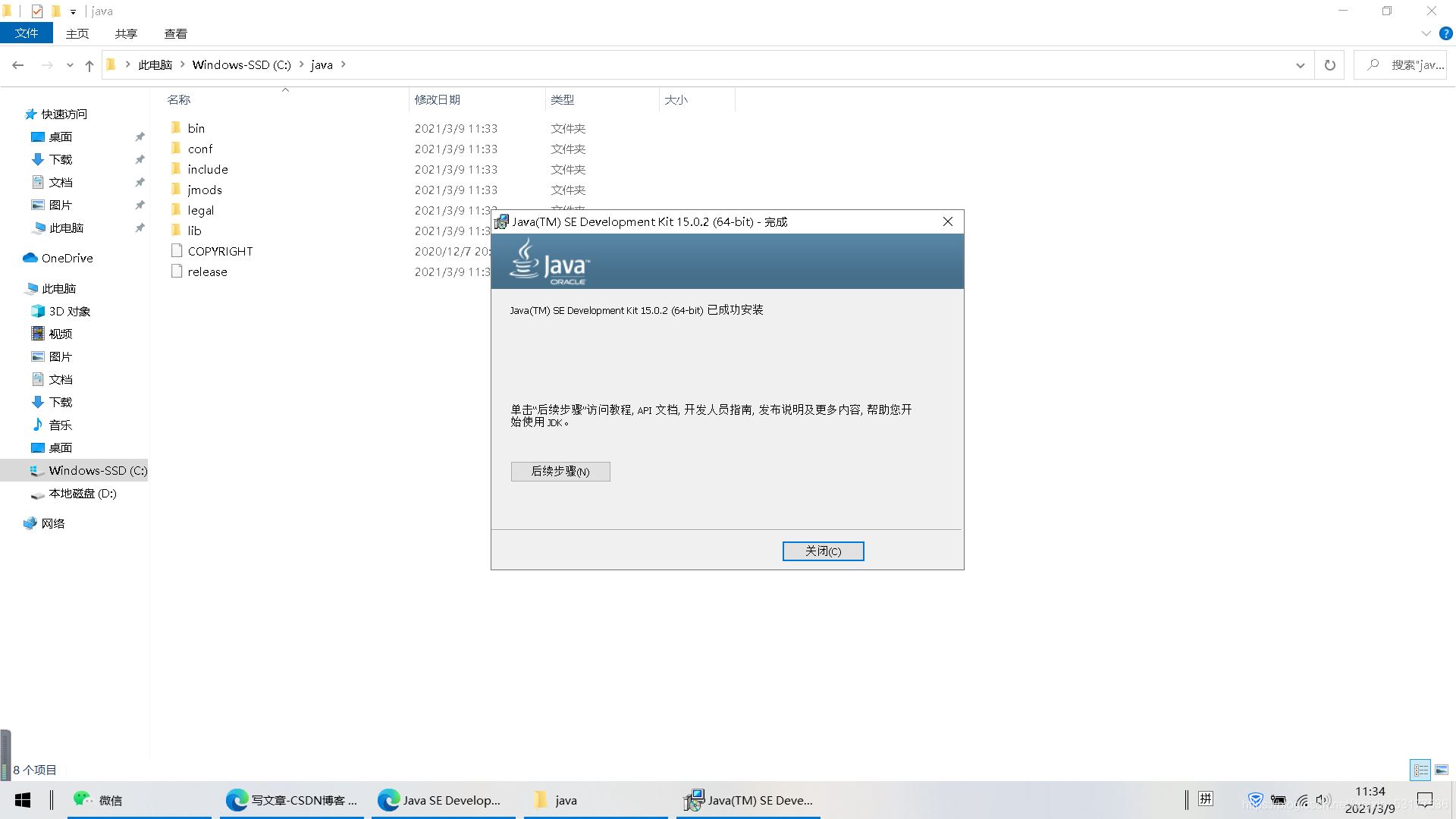Select the lib folder in file explorer
The height and width of the screenshot is (819, 1456).
194,230
